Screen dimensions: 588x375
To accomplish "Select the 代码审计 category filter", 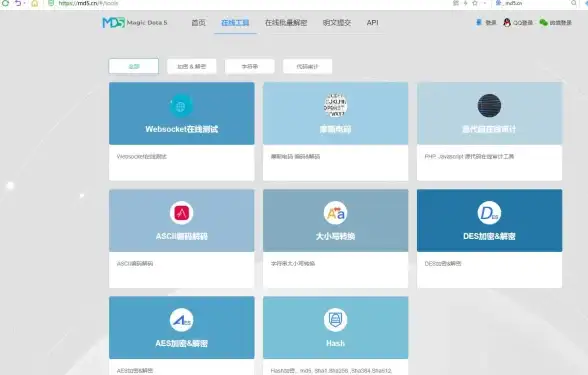I will click(x=308, y=66).
